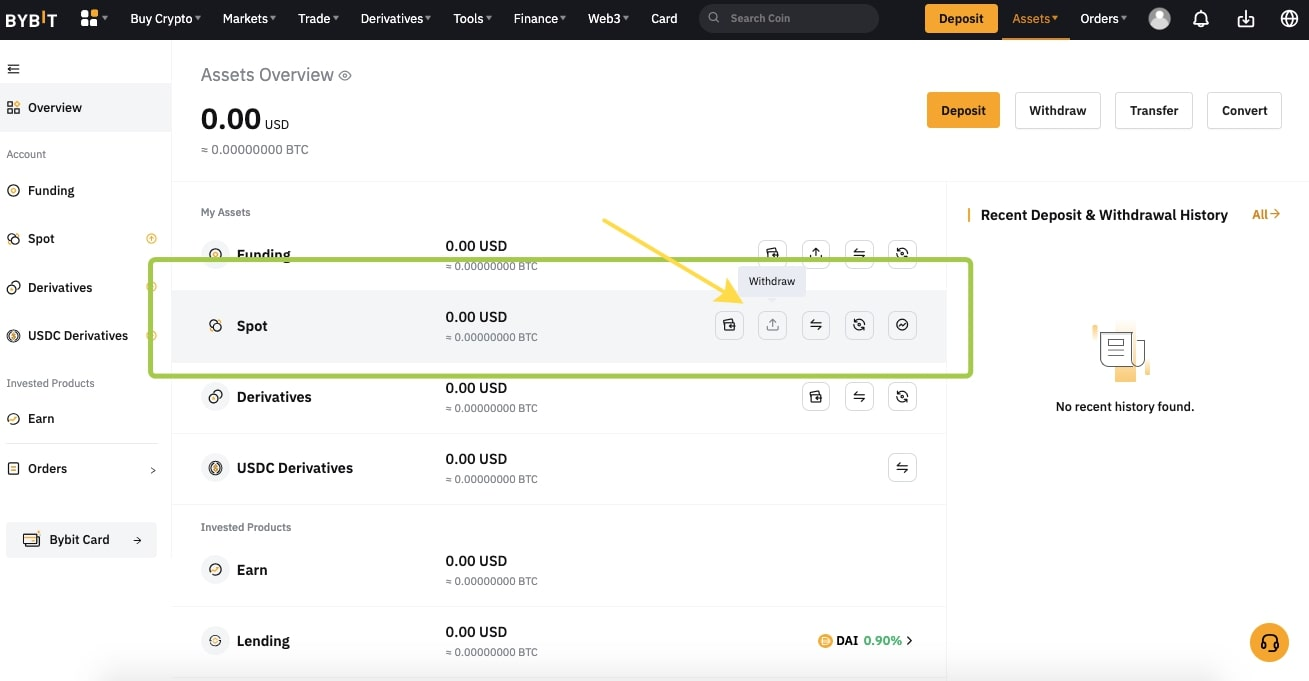Expand the Buy Crypto dropdown menu

pyautogui.click(x=165, y=19)
